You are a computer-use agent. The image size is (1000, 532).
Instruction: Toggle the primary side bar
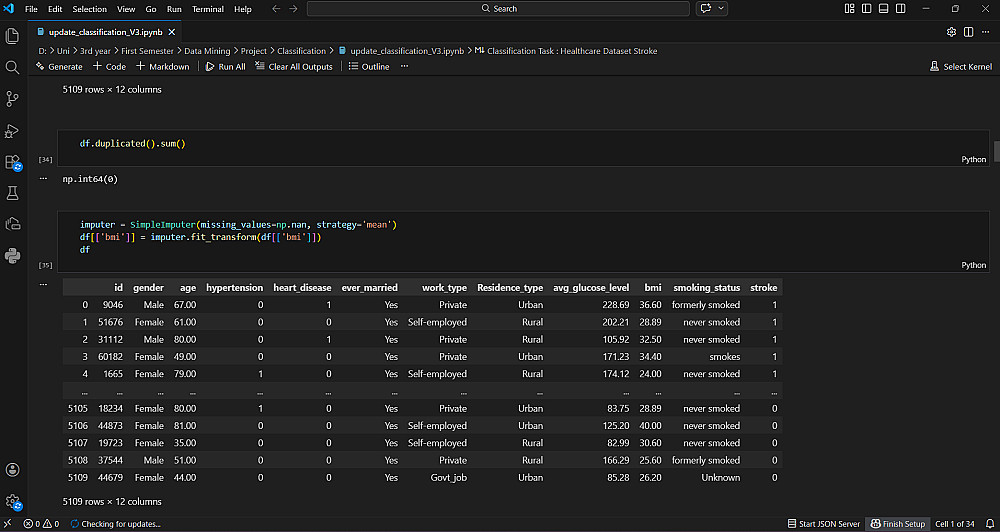865,9
